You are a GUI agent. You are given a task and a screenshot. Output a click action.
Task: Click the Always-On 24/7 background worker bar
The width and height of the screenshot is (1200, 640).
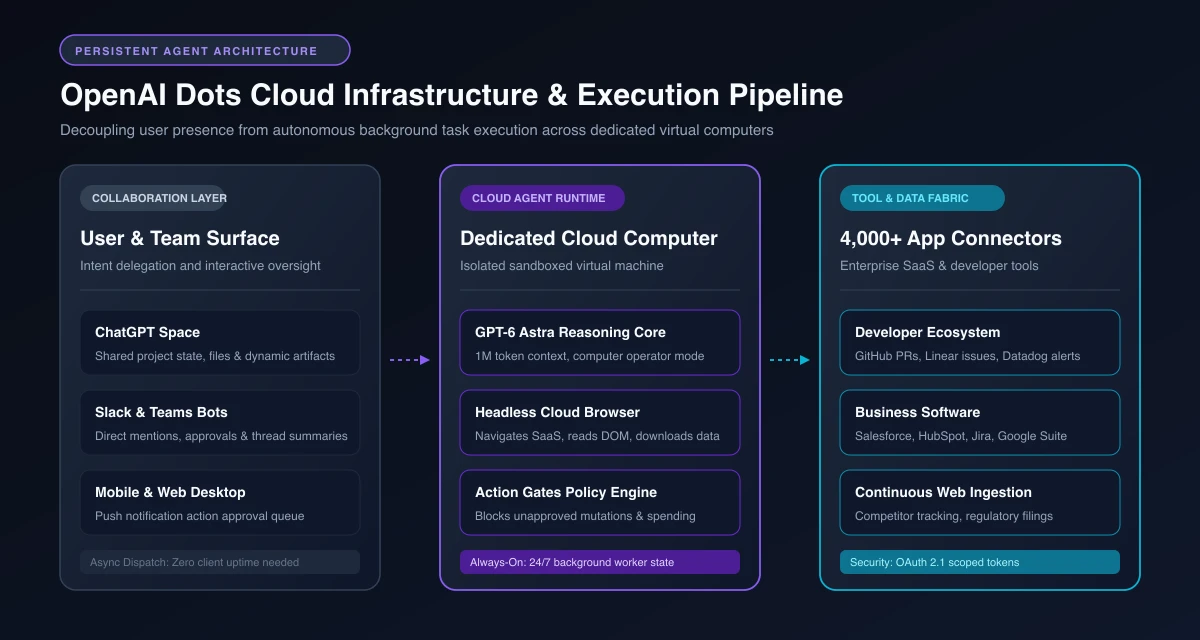pyautogui.click(x=600, y=562)
